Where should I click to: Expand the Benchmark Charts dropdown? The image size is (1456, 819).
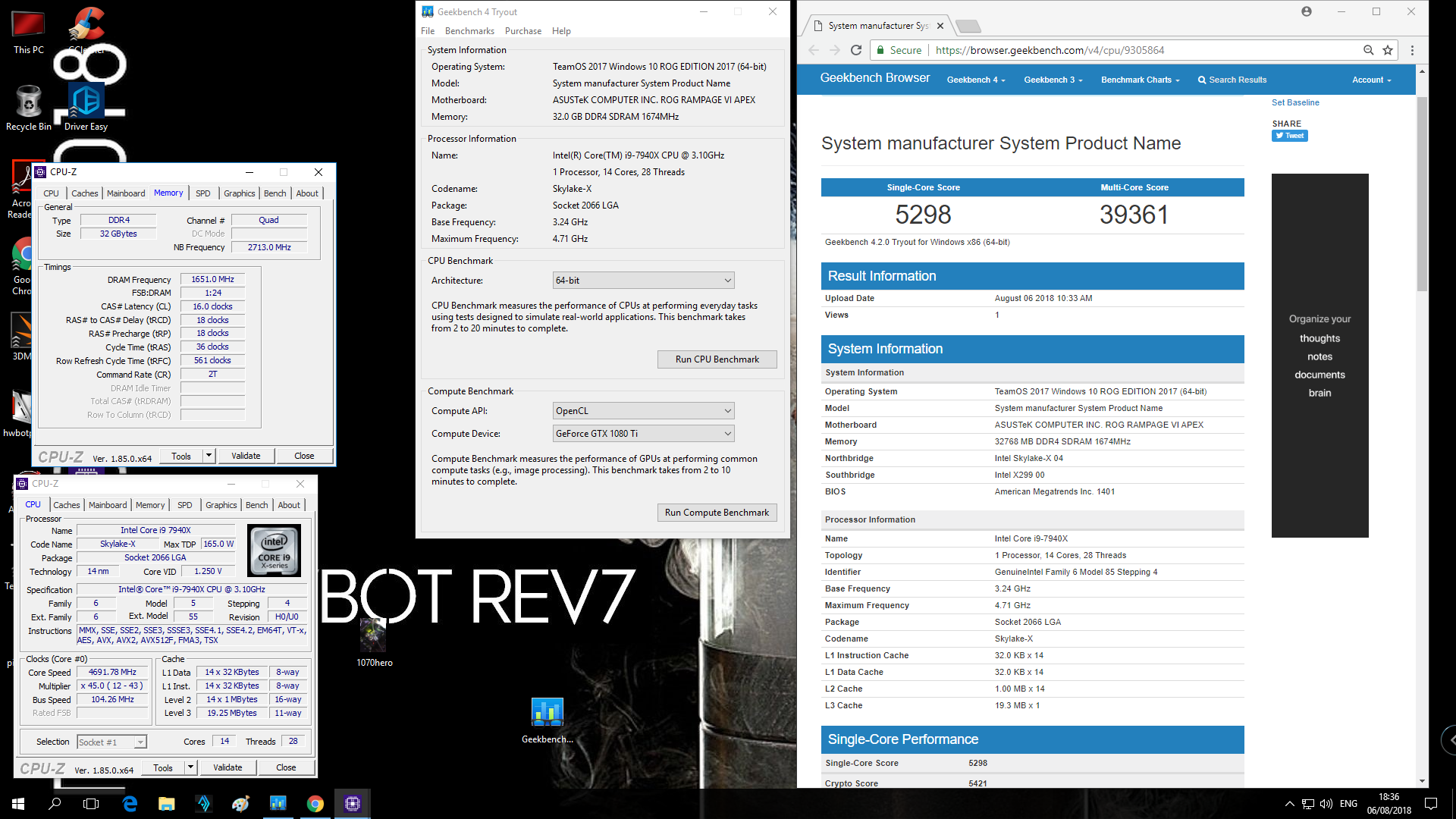tap(1141, 80)
